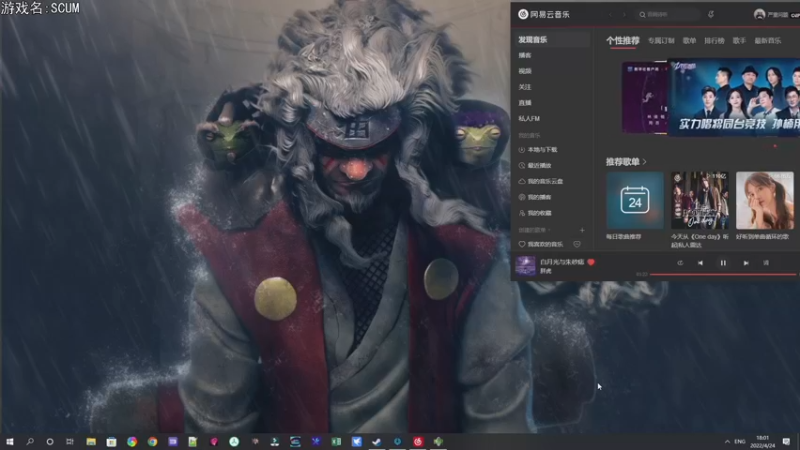Add a new playlist with plus icon
This screenshot has width=800, height=450.
point(582,230)
